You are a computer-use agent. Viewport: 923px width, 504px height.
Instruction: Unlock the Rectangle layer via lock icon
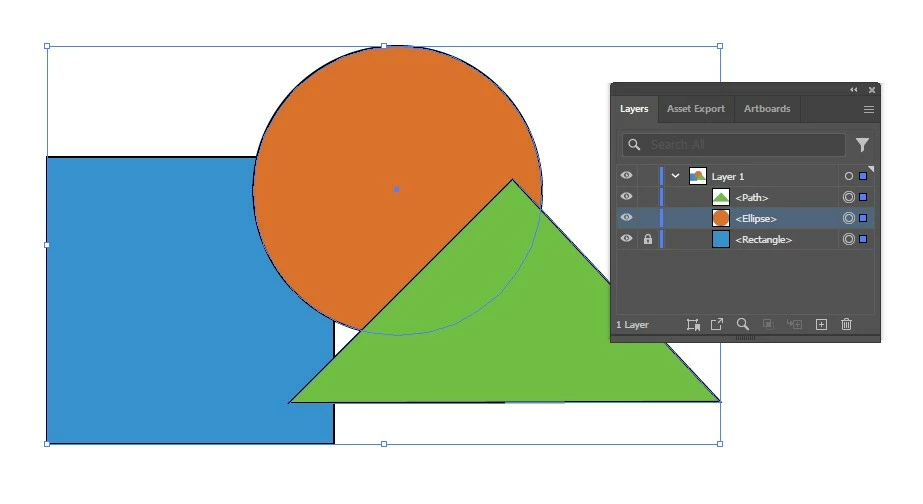(x=648, y=239)
